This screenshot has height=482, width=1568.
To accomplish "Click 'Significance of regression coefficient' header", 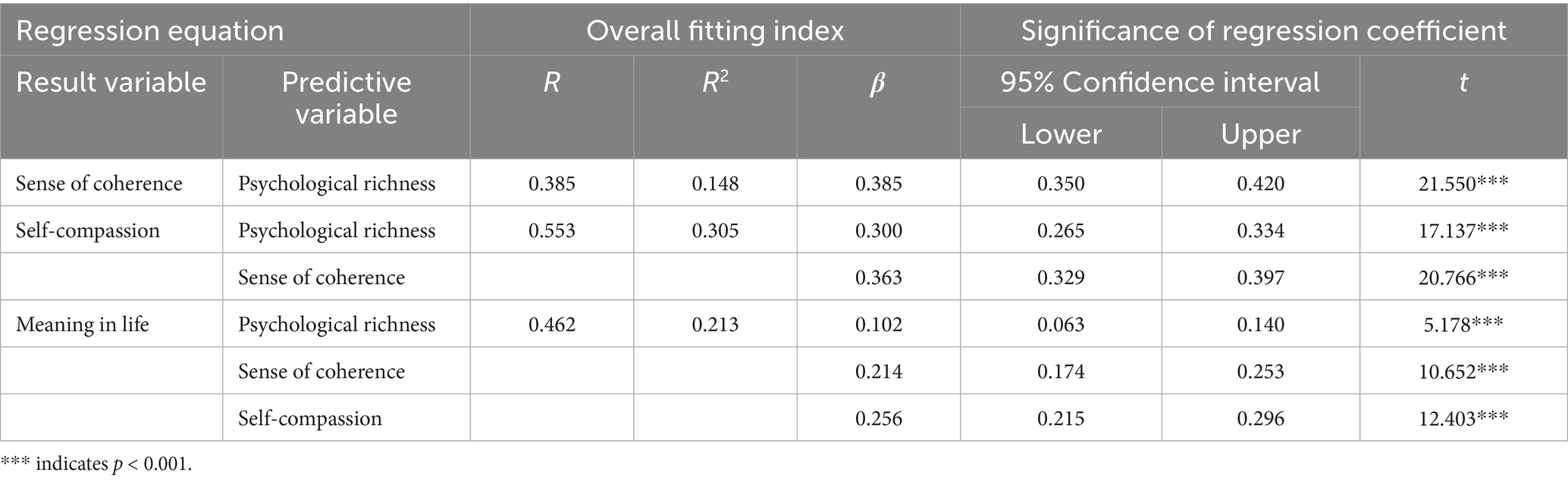I will tap(1263, 31).
